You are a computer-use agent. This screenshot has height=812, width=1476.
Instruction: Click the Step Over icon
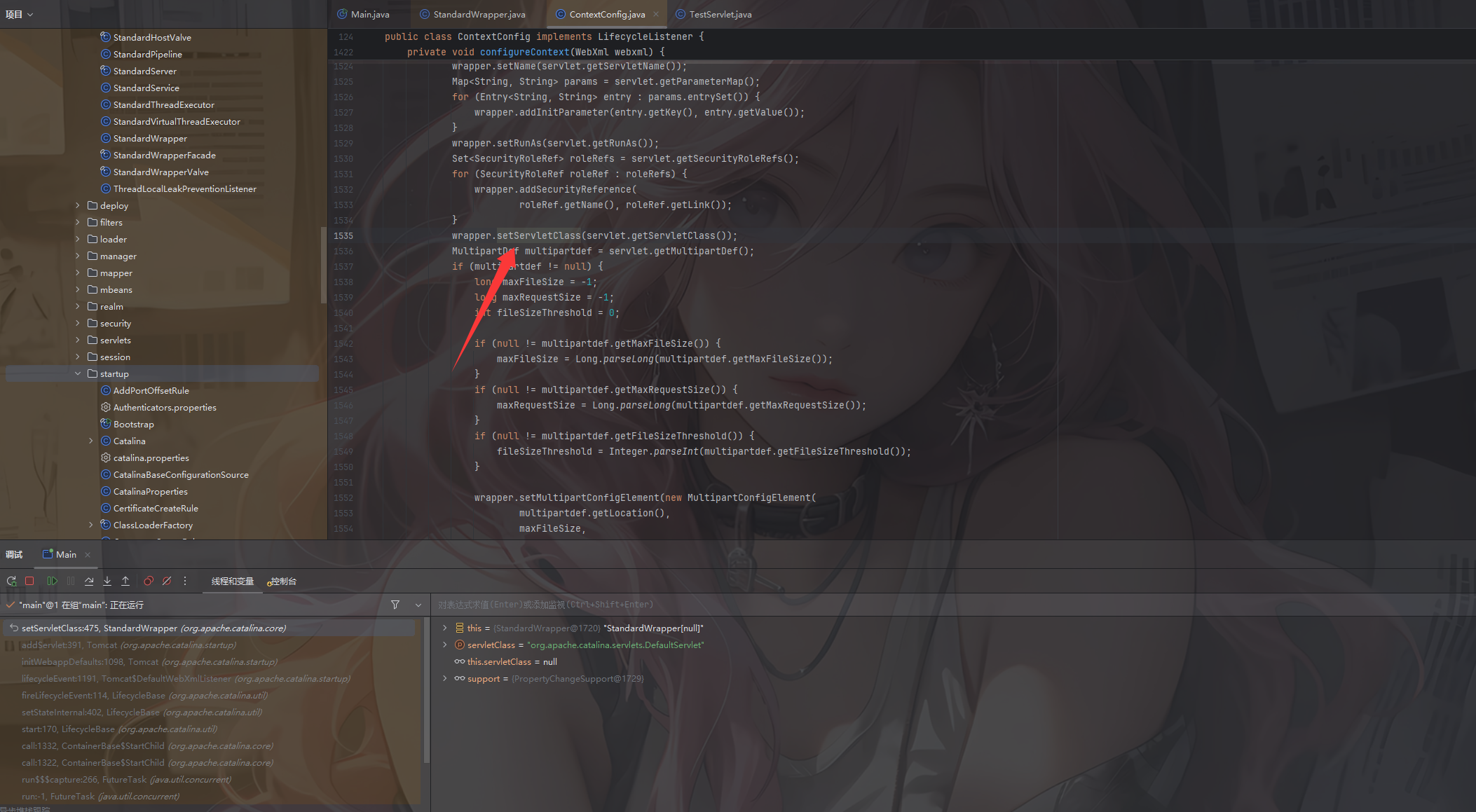click(x=89, y=581)
